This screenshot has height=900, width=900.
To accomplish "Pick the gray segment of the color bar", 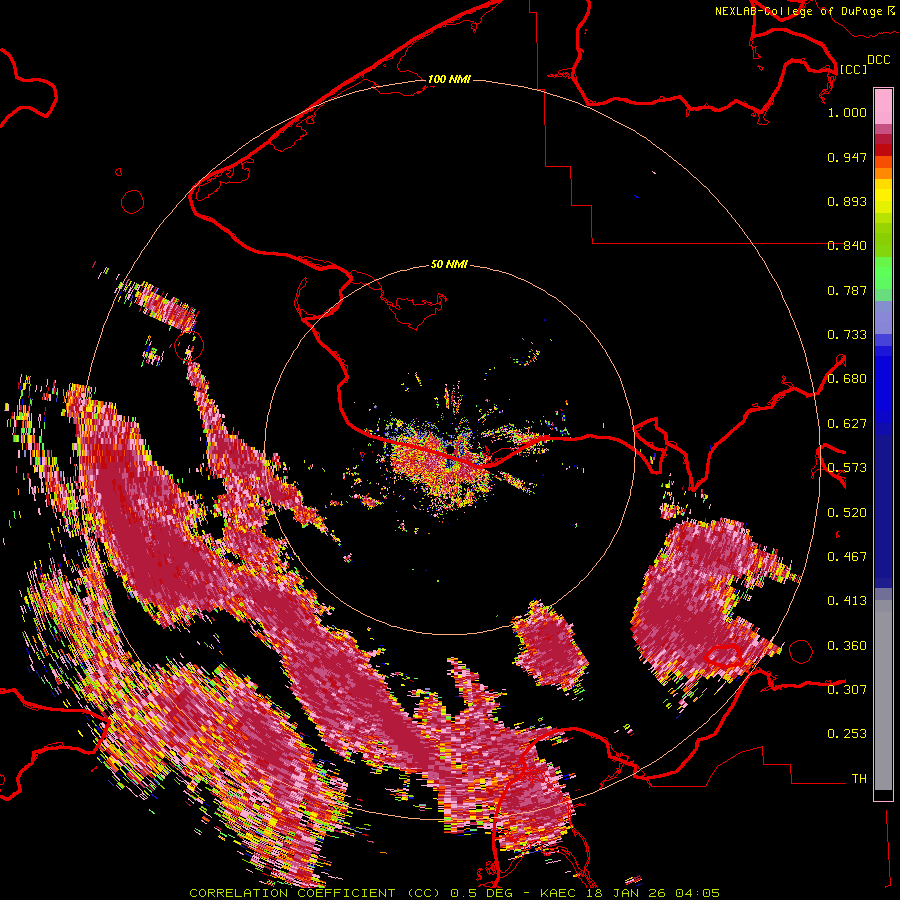I will tap(883, 695).
